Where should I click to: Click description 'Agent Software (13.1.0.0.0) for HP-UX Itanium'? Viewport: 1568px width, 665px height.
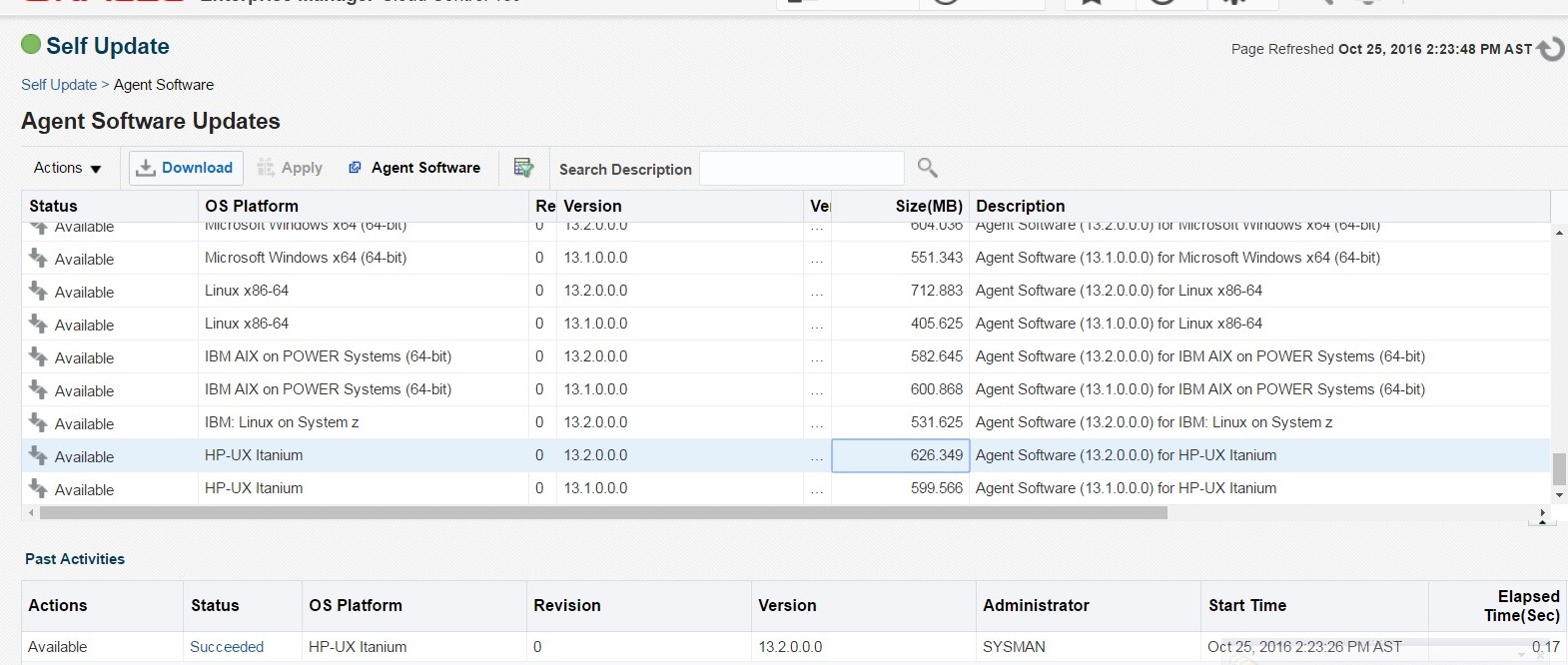(x=1126, y=488)
